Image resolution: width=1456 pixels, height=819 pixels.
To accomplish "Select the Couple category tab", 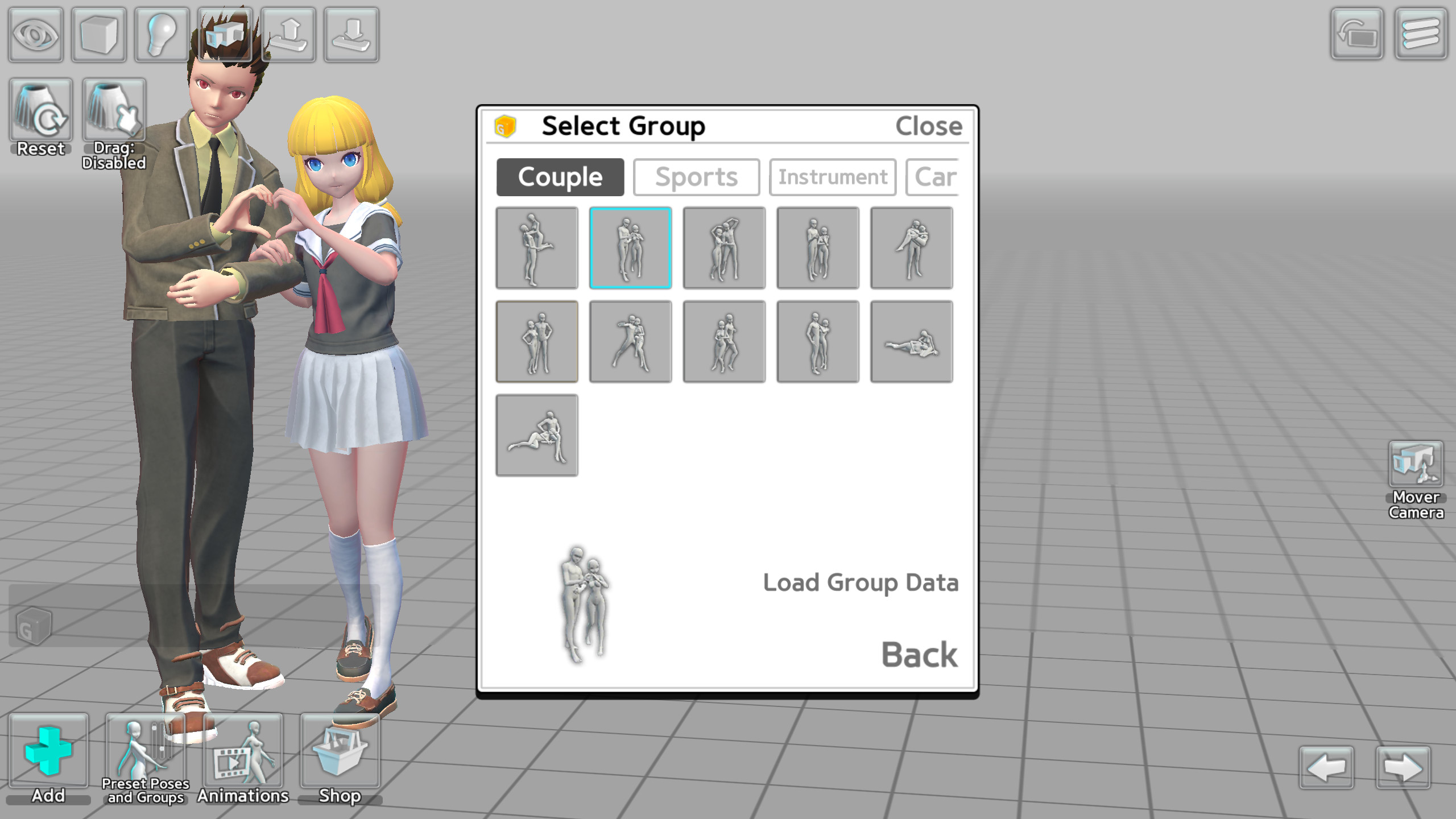I will (560, 176).
